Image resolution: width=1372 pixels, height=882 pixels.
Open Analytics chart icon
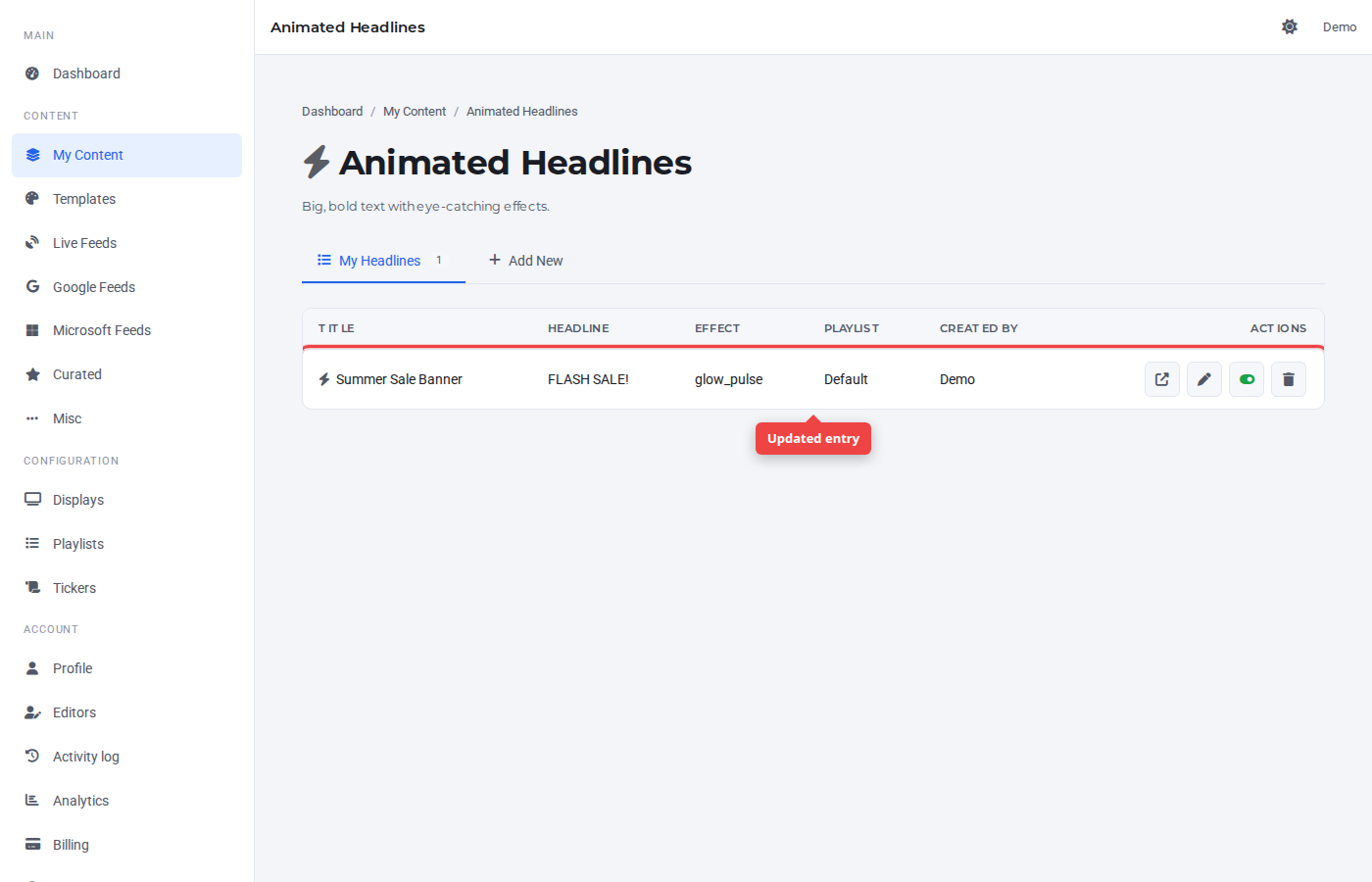pos(32,800)
